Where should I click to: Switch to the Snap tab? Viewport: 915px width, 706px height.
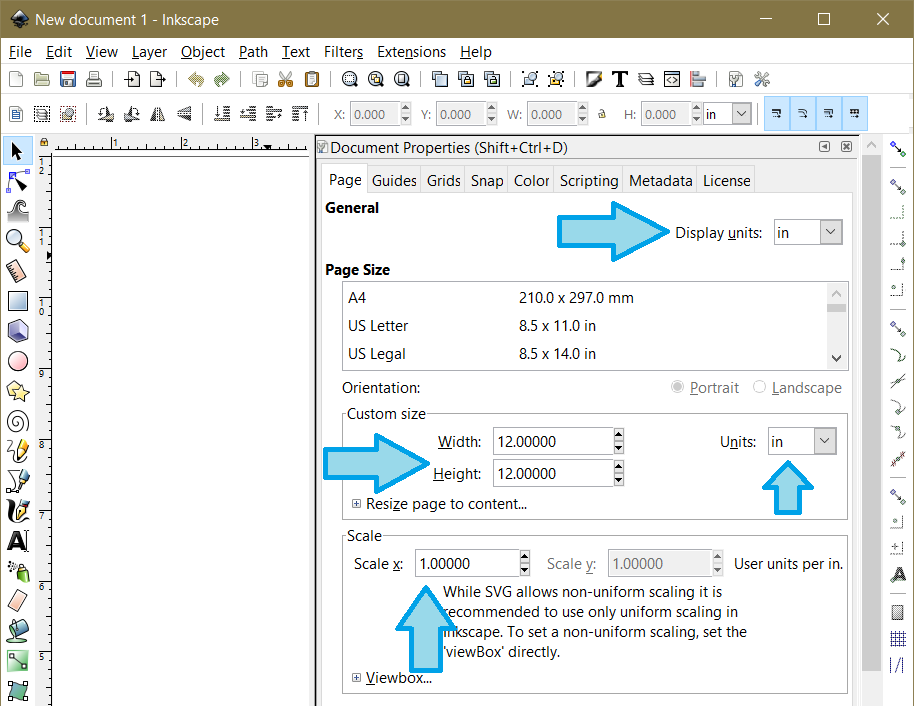pos(487,181)
